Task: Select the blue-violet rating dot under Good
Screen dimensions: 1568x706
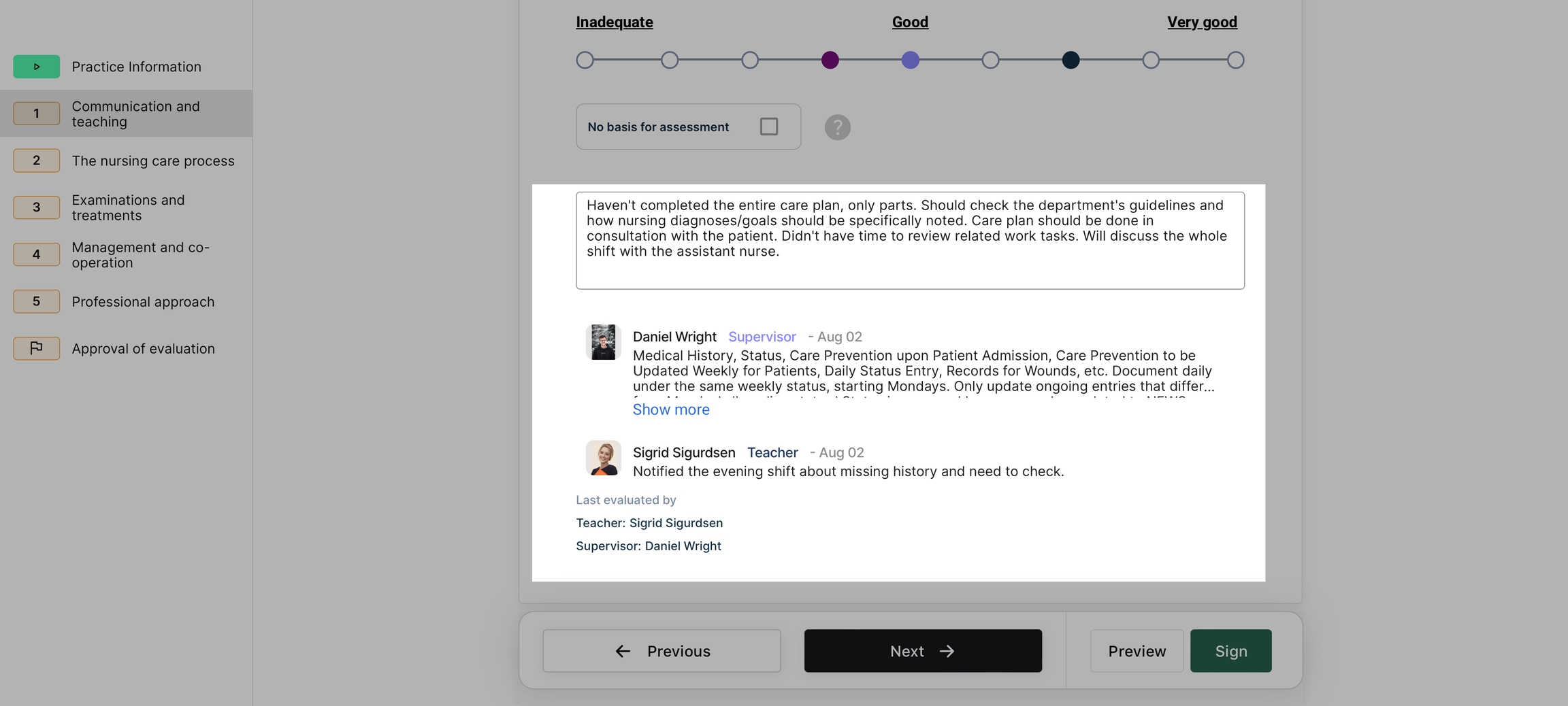Action: coord(910,61)
